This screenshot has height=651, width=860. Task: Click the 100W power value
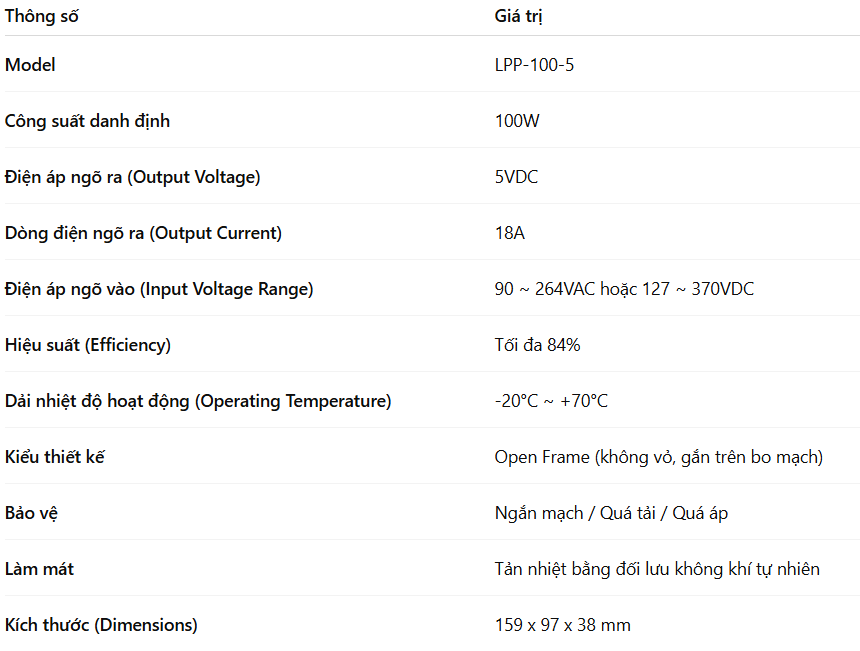[x=517, y=121]
